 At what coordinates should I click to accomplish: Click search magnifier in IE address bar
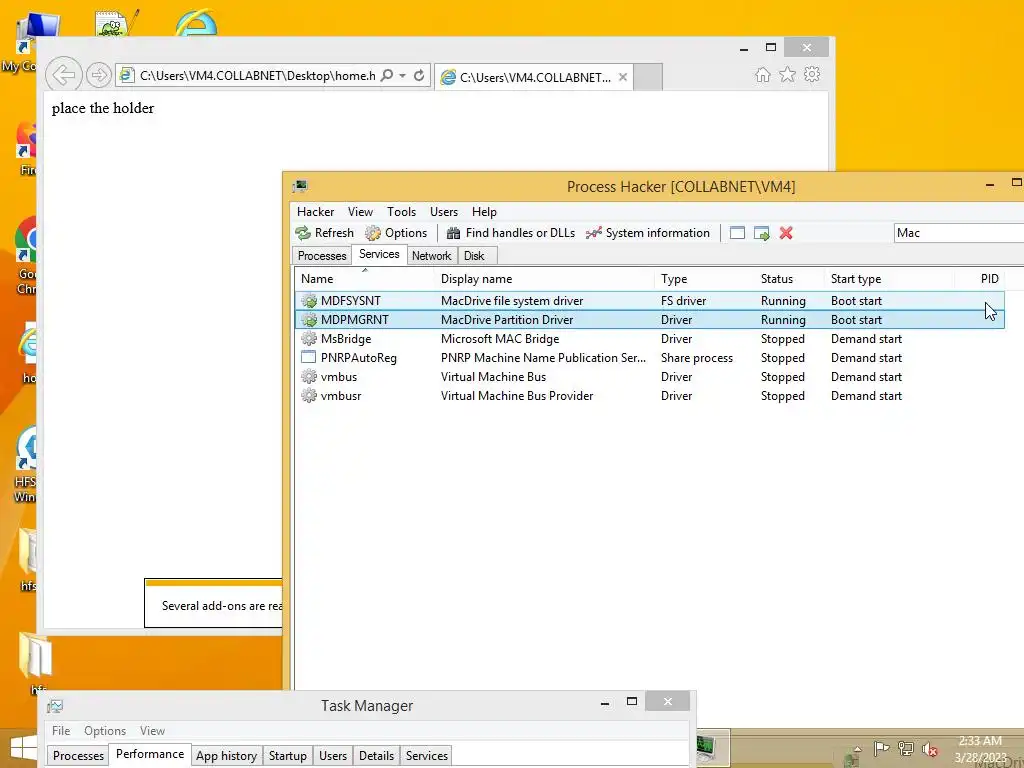point(387,76)
